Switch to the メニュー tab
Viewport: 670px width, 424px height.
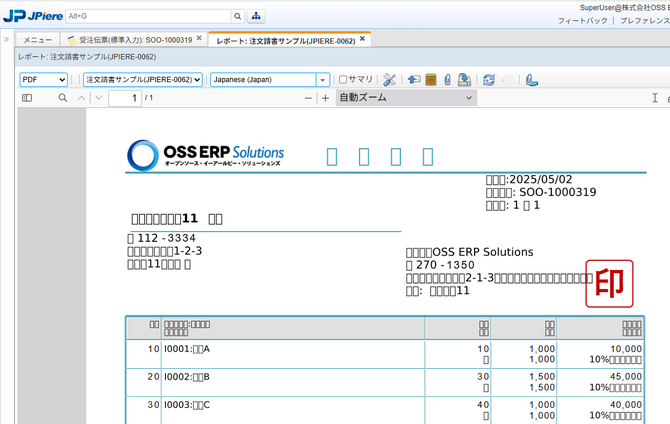pyautogui.click(x=38, y=40)
